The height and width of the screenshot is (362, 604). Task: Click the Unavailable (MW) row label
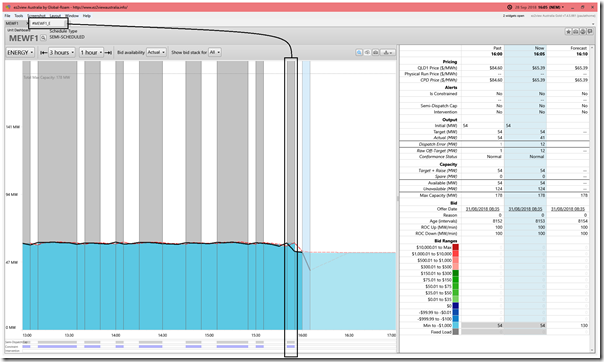pyautogui.click(x=440, y=189)
